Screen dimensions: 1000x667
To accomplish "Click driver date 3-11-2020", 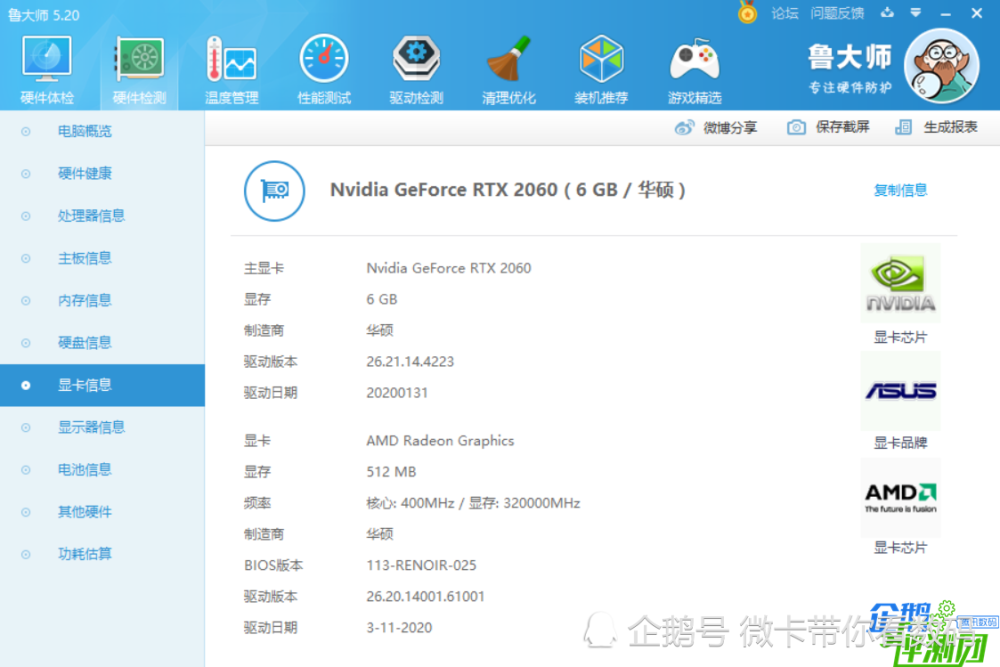I will pos(399,627).
